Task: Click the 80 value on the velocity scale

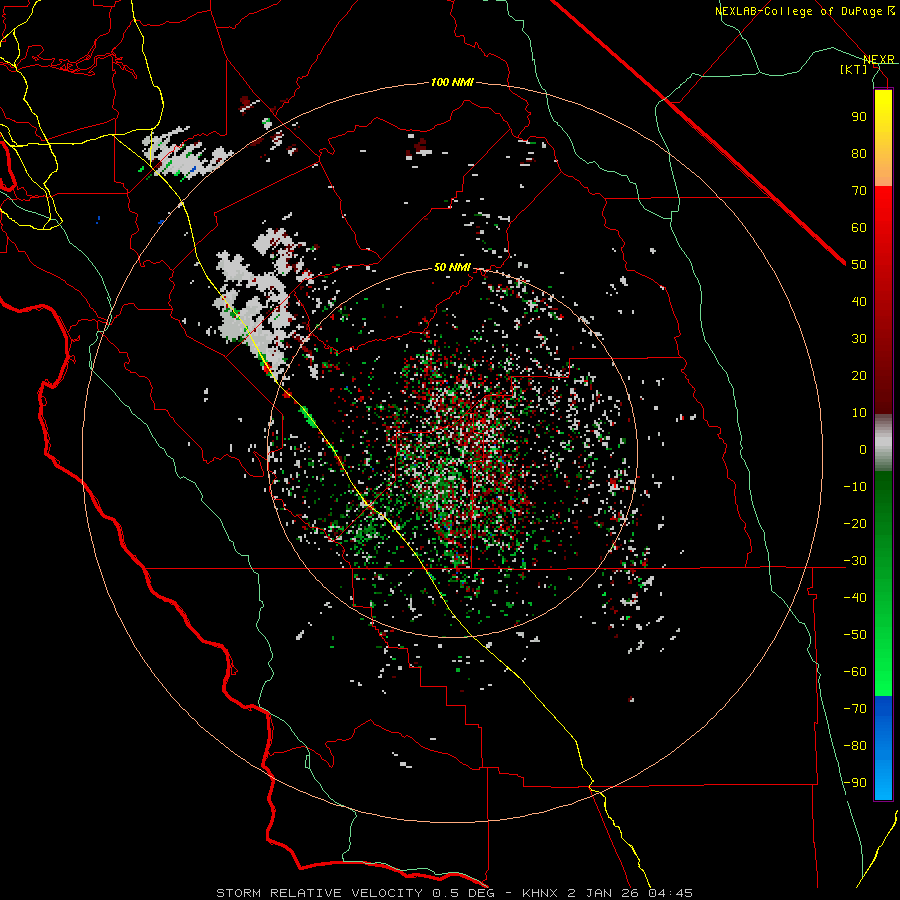Action: [859, 153]
